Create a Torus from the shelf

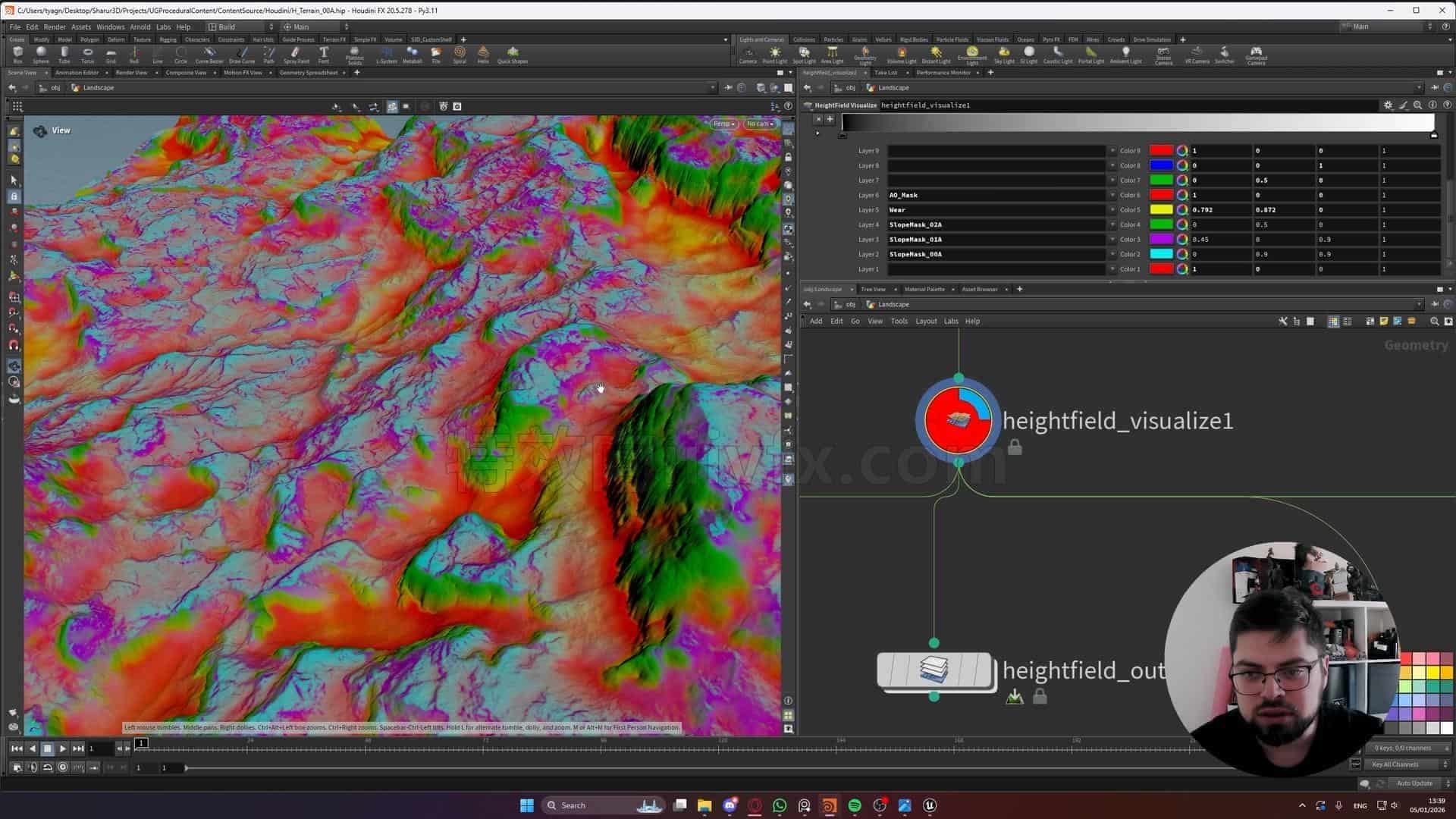tap(87, 55)
